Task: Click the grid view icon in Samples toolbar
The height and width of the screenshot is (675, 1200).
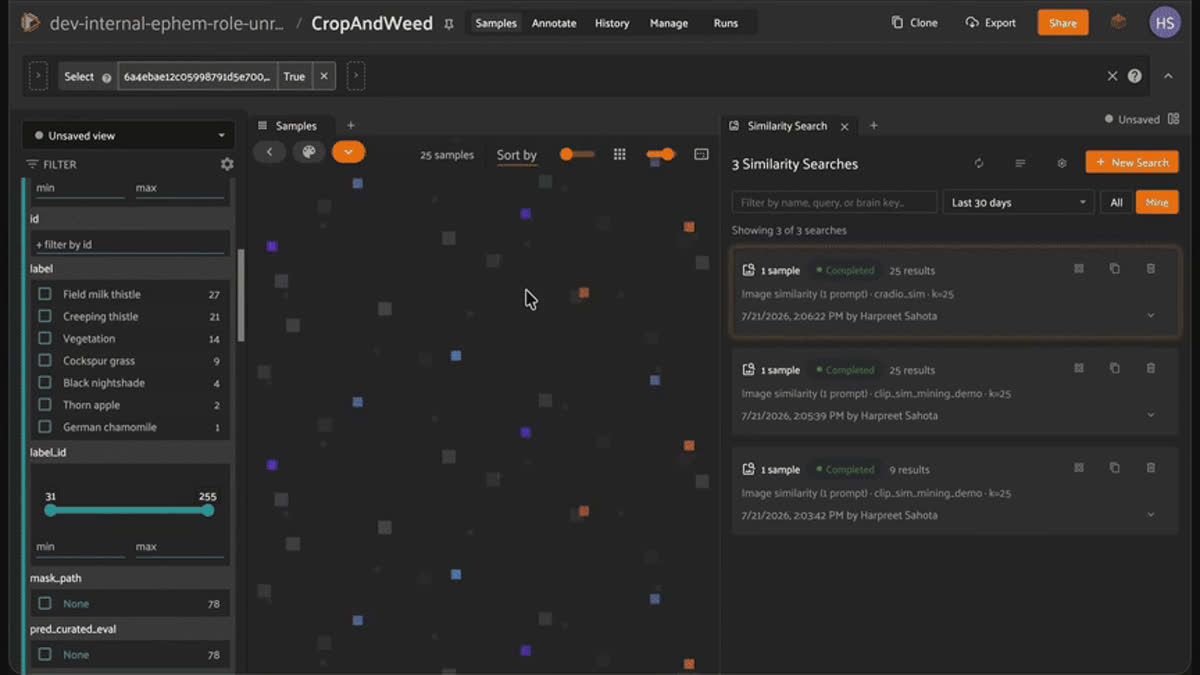Action: coord(620,154)
